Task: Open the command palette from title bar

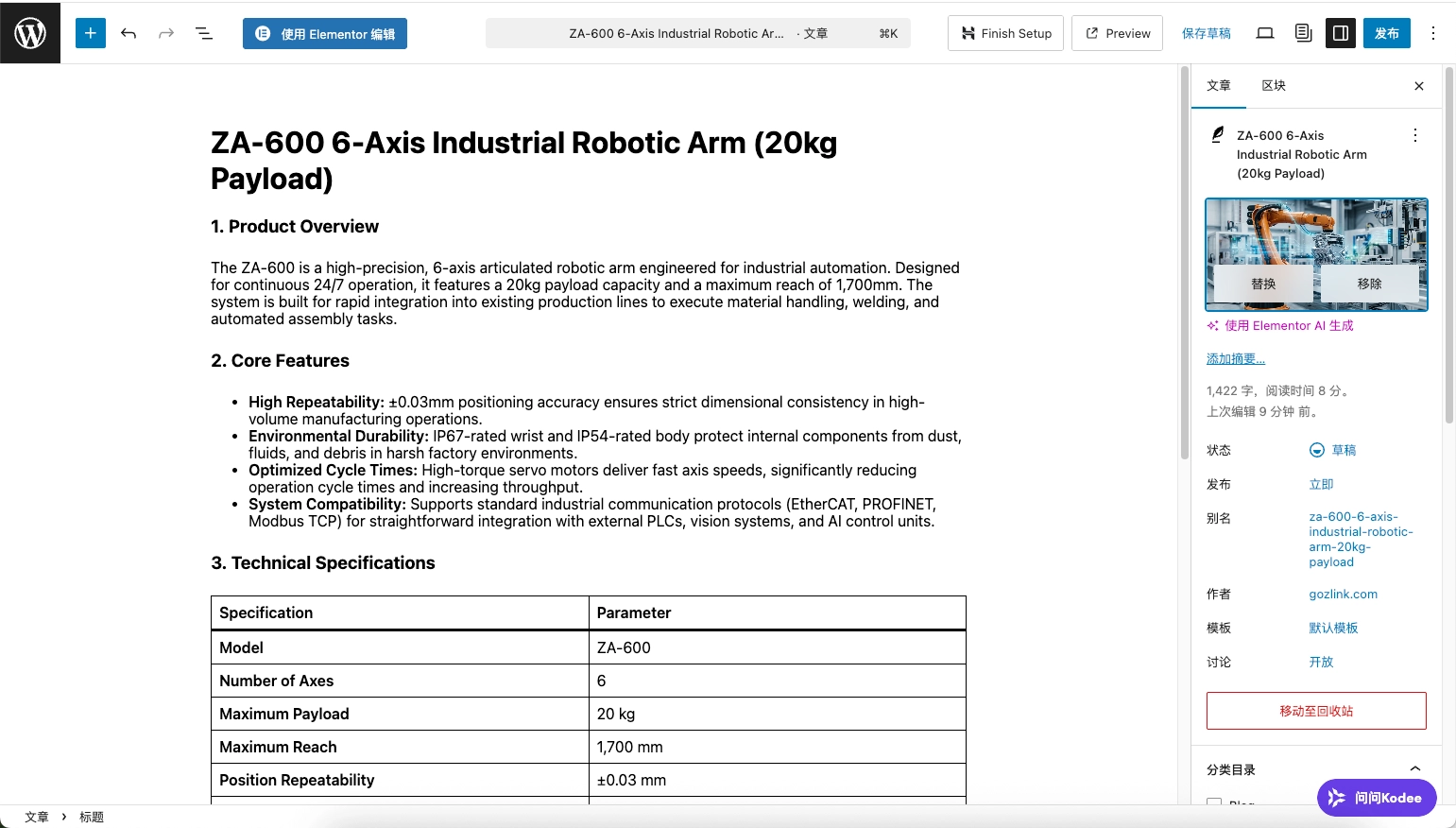Action: coord(698,33)
